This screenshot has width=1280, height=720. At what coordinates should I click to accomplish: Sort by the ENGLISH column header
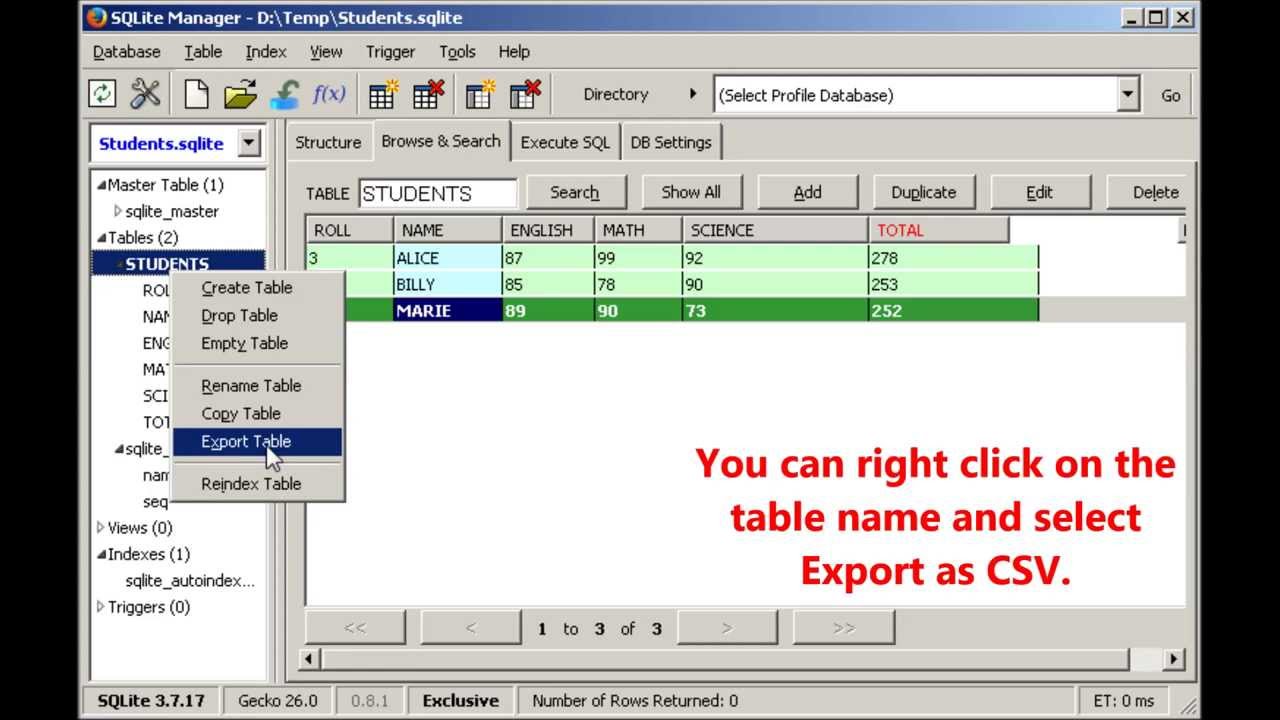pyautogui.click(x=549, y=230)
